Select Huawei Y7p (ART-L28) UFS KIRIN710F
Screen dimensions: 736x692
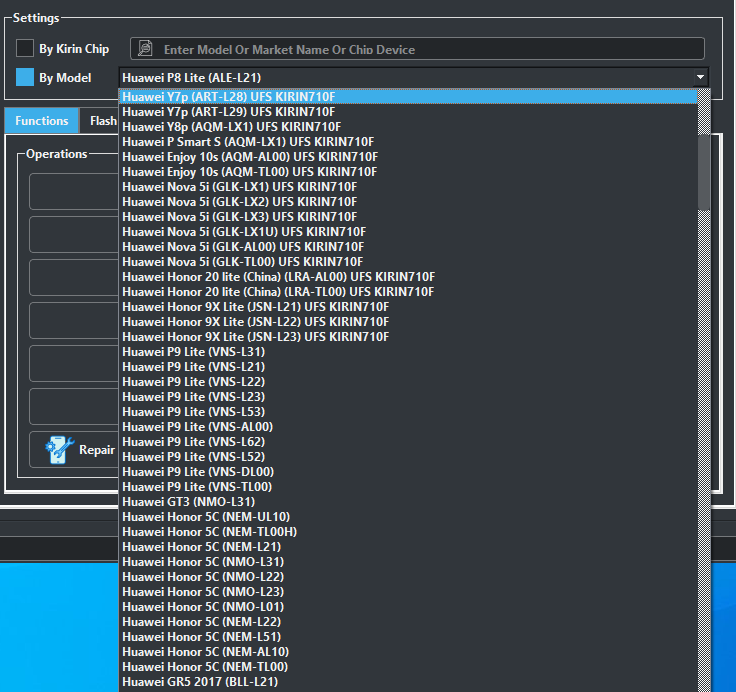[x=408, y=97]
